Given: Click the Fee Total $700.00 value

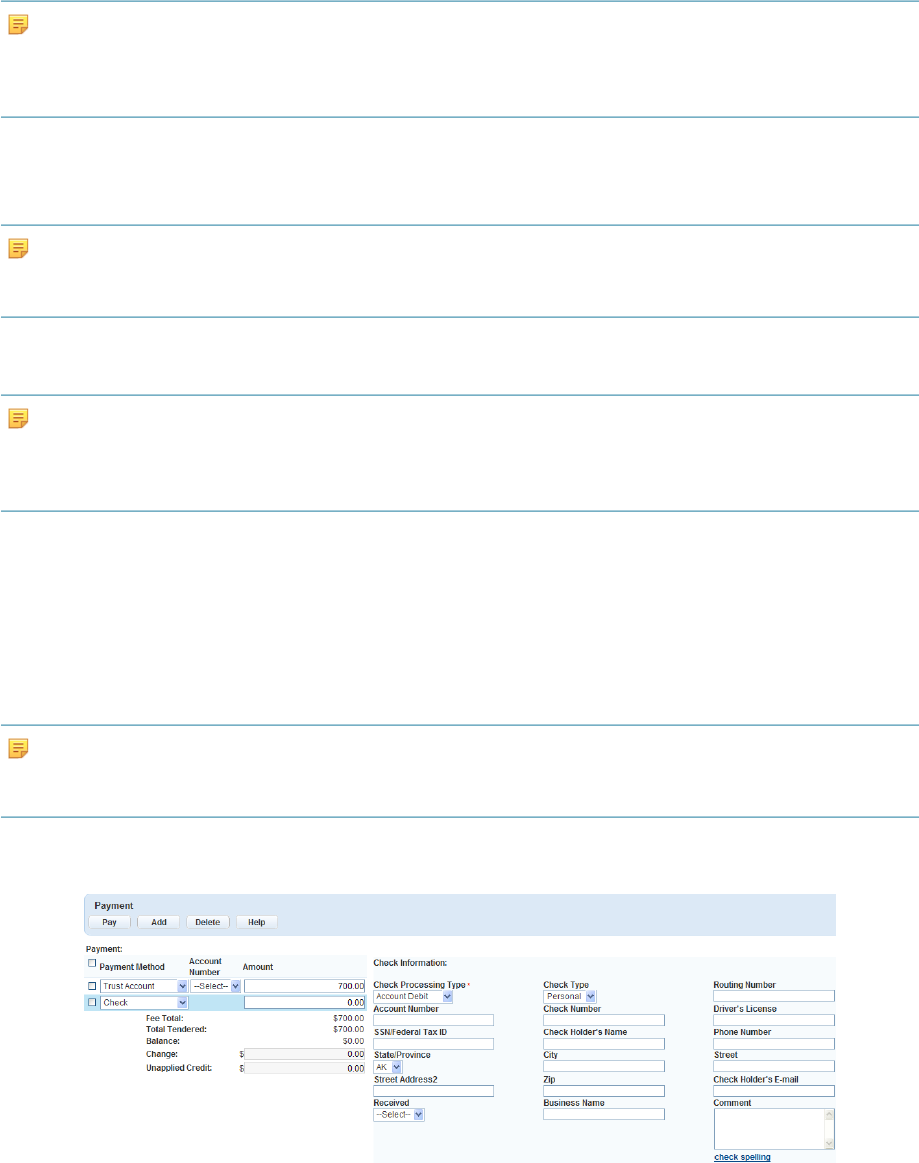Looking at the screenshot, I should click(349, 1018).
